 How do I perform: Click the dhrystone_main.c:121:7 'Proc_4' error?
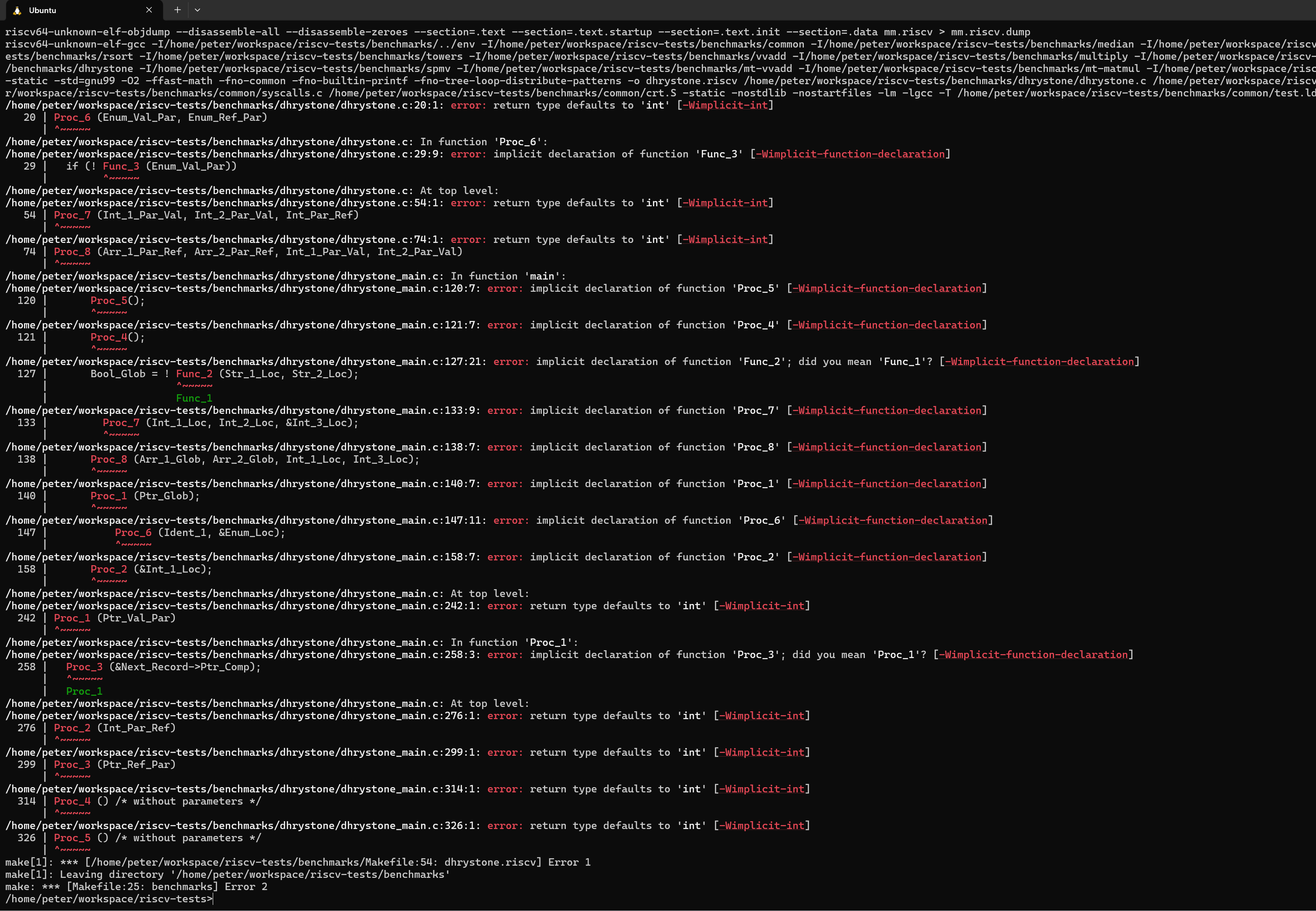(496, 325)
